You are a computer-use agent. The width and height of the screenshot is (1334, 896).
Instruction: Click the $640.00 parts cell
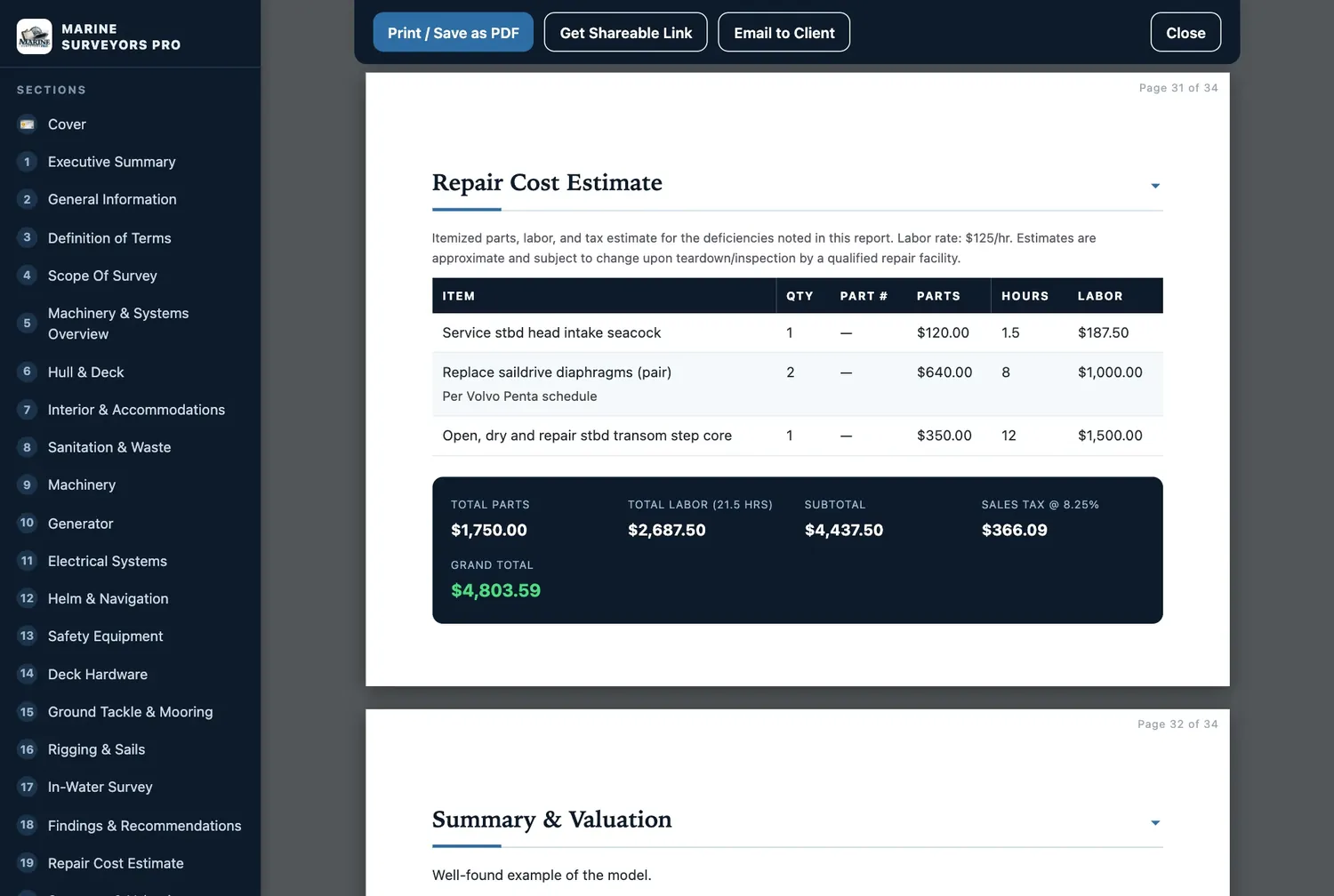click(944, 372)
